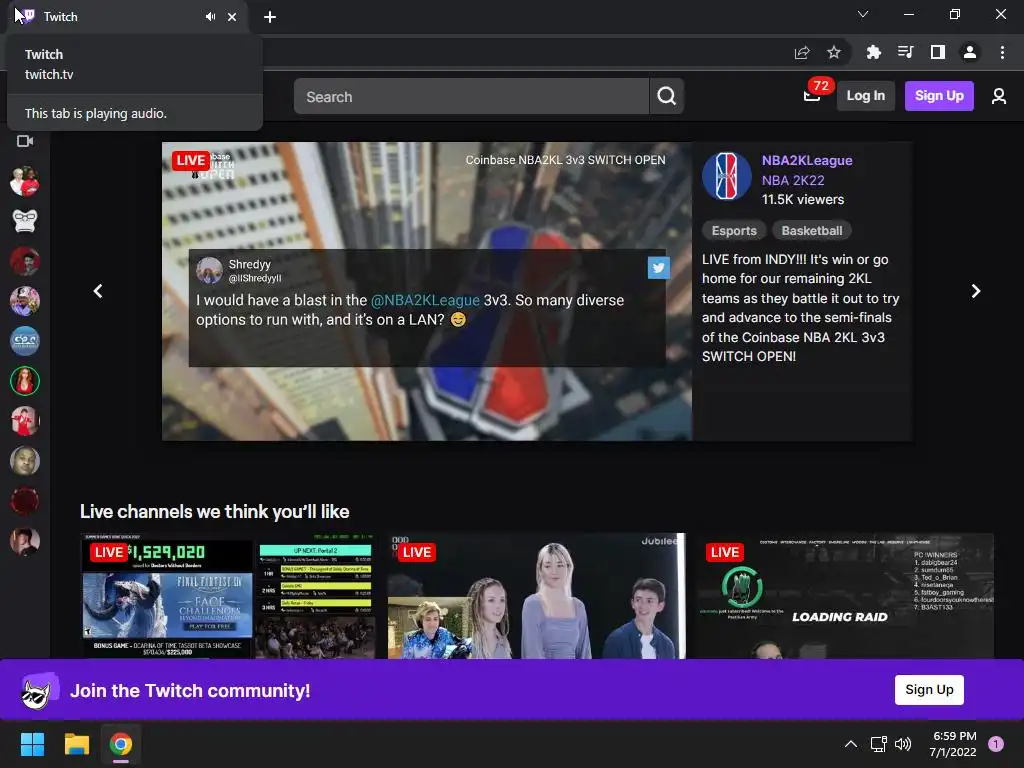
Task: Click the "Live channels we think you'll like" heading
Action: point(214,511)
